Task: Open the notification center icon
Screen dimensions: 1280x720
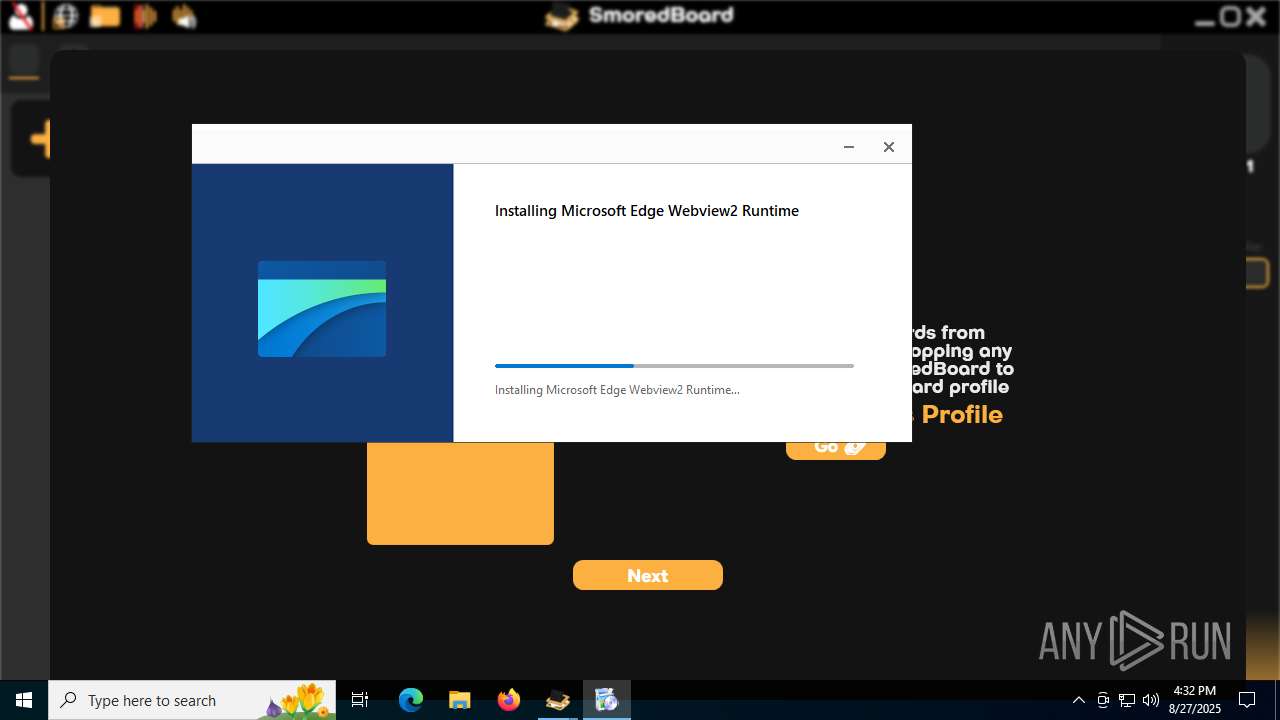Action: 1247,700
